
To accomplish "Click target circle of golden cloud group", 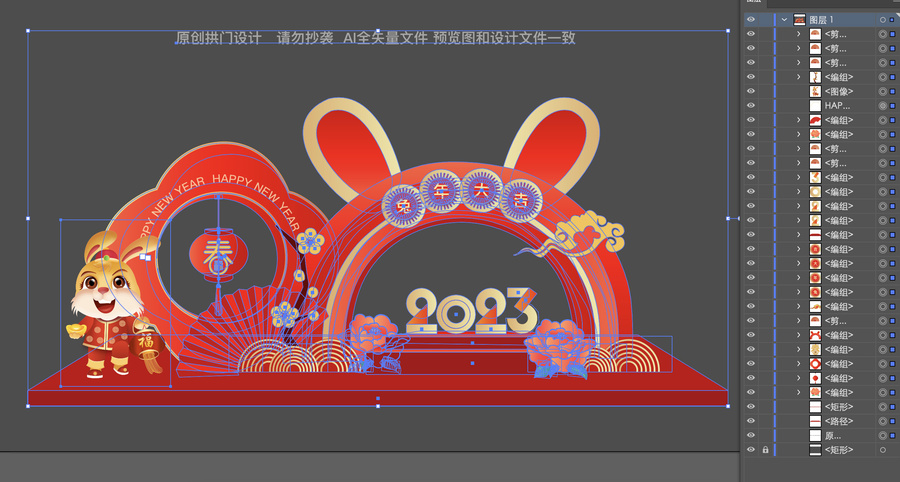I will click(883, 306).
